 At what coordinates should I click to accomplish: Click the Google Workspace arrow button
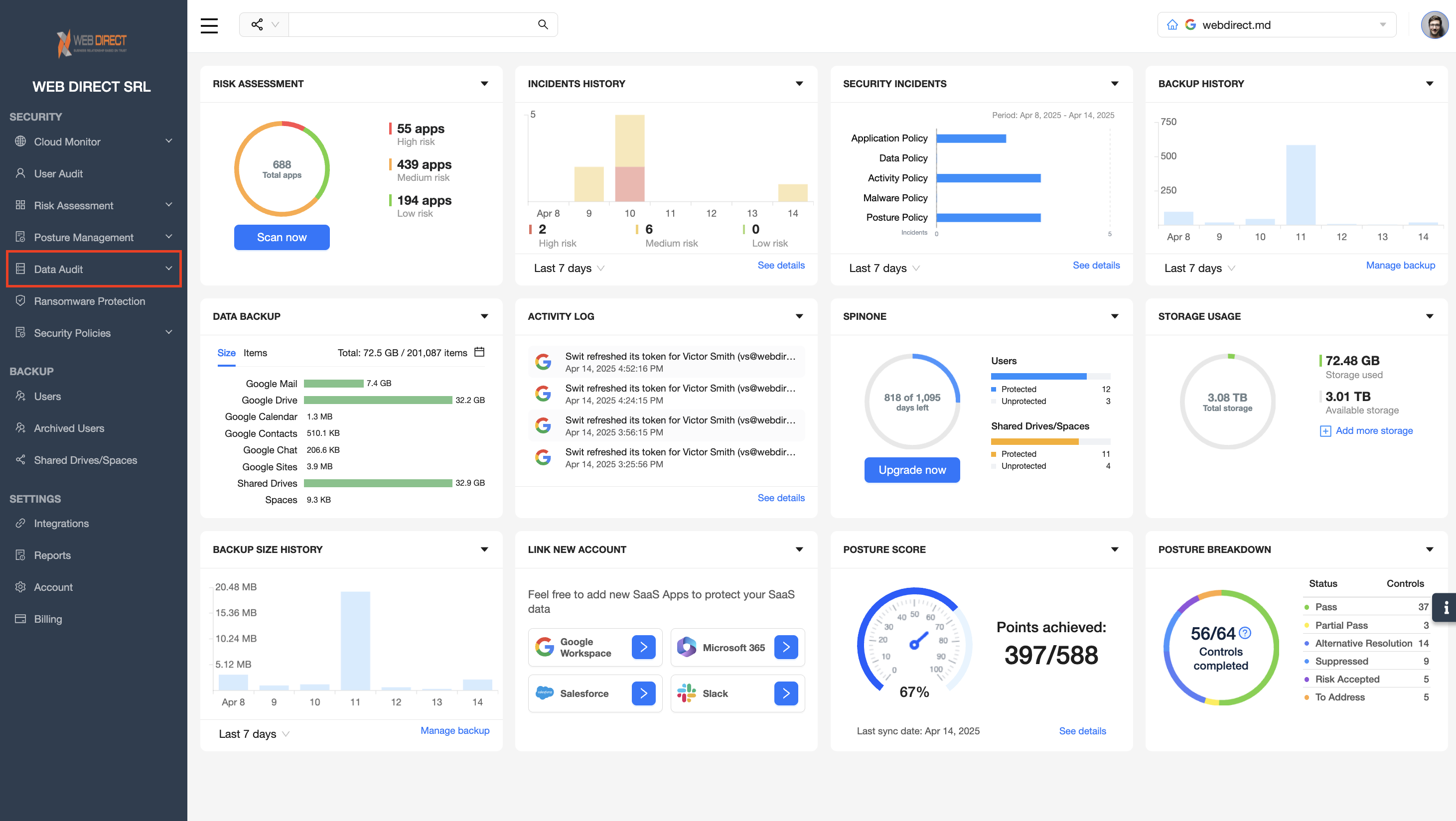pos(643,647)
